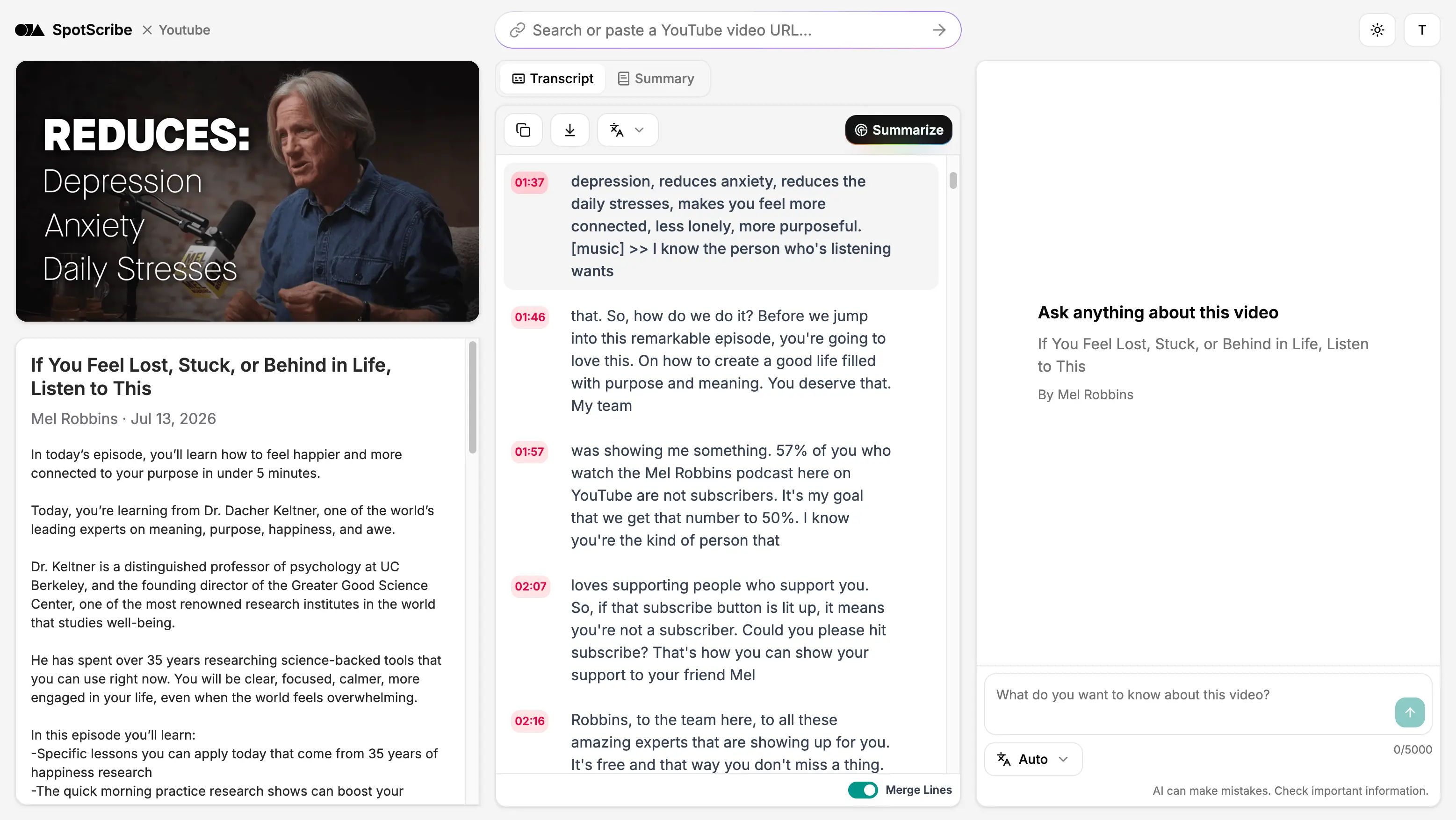Click the transcript panel scrollbar
The image size is (1456, 820).
pos(953,180)
